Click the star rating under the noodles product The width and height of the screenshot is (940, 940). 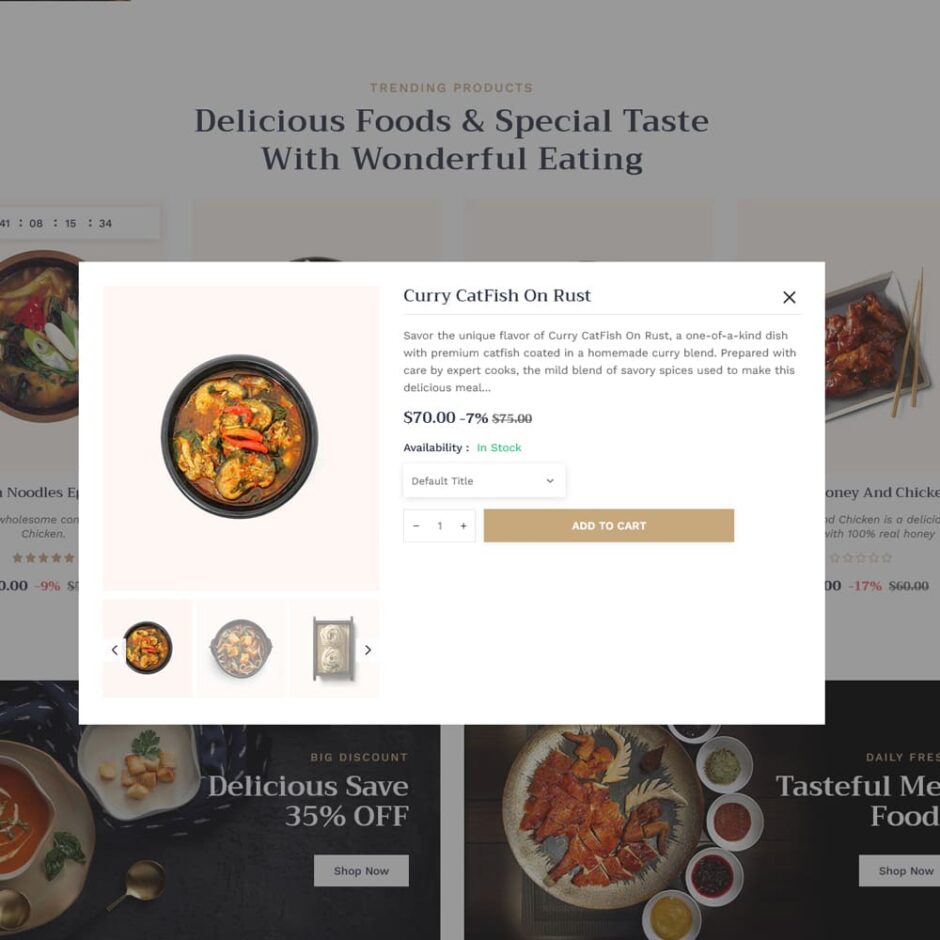pos(43,558)
